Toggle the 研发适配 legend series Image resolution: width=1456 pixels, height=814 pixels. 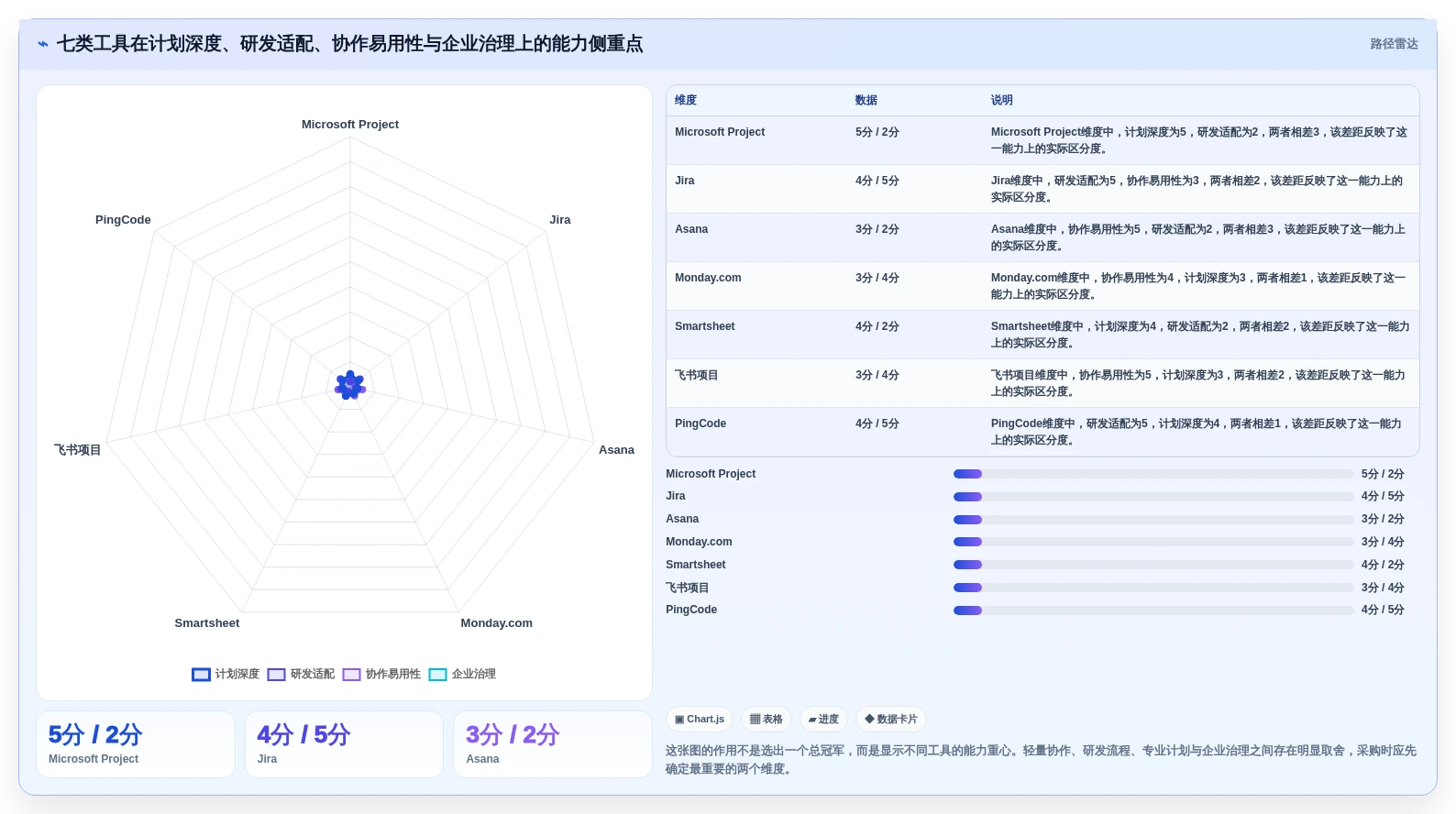point(301,674)
